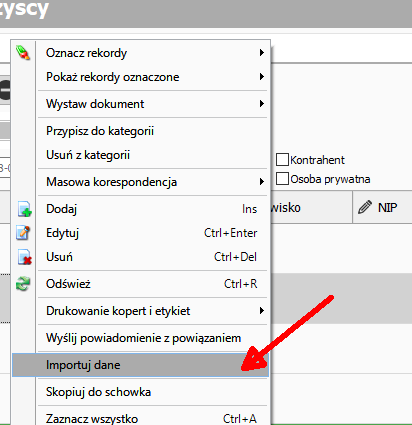Click the Usuń document-cross icon
Viewport: 412px width, 425px height.
click(x=24, y=257)
